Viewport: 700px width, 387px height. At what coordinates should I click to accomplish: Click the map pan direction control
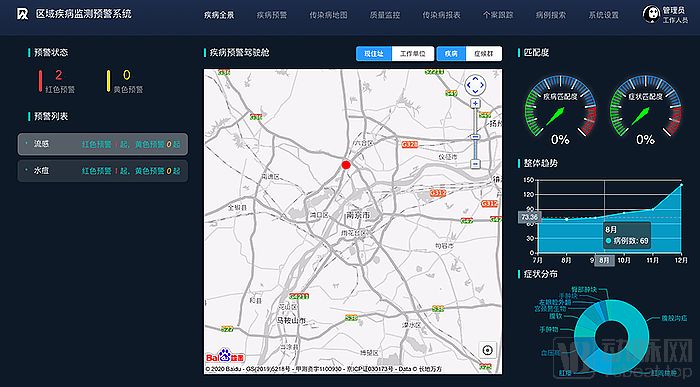[475, 85]
